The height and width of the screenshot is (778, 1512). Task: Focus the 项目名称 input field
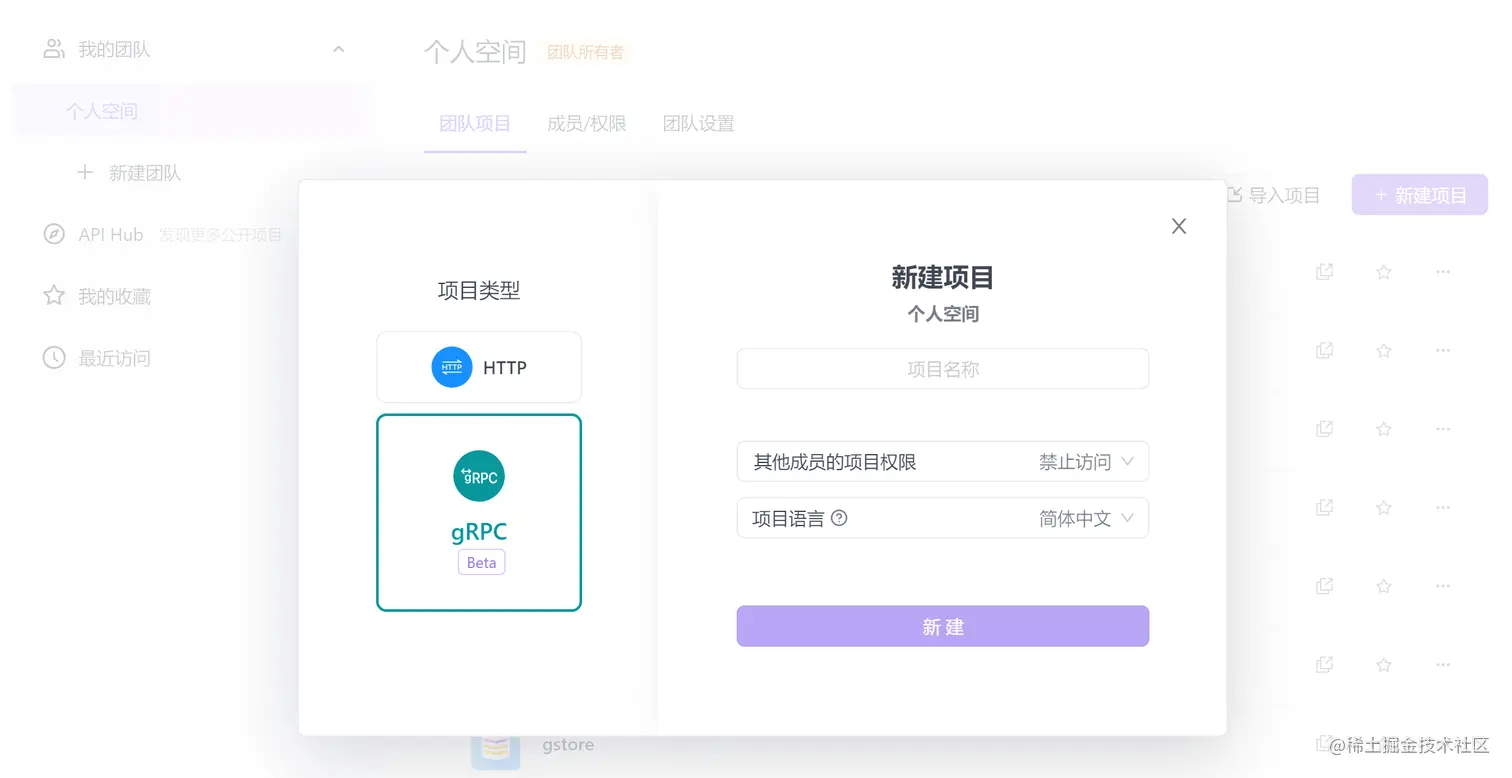coord(943,369)
